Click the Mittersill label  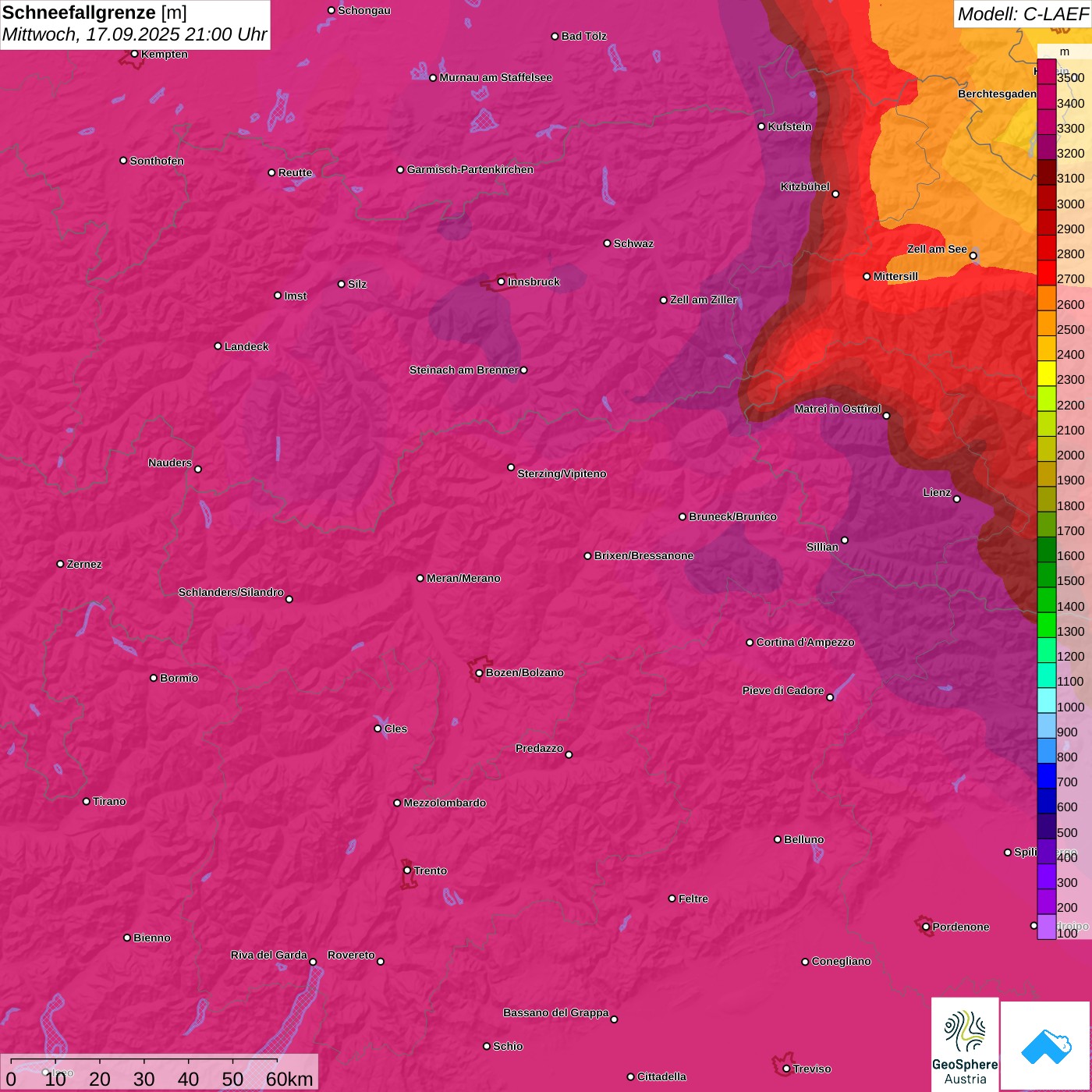click(x=895, y=277)
